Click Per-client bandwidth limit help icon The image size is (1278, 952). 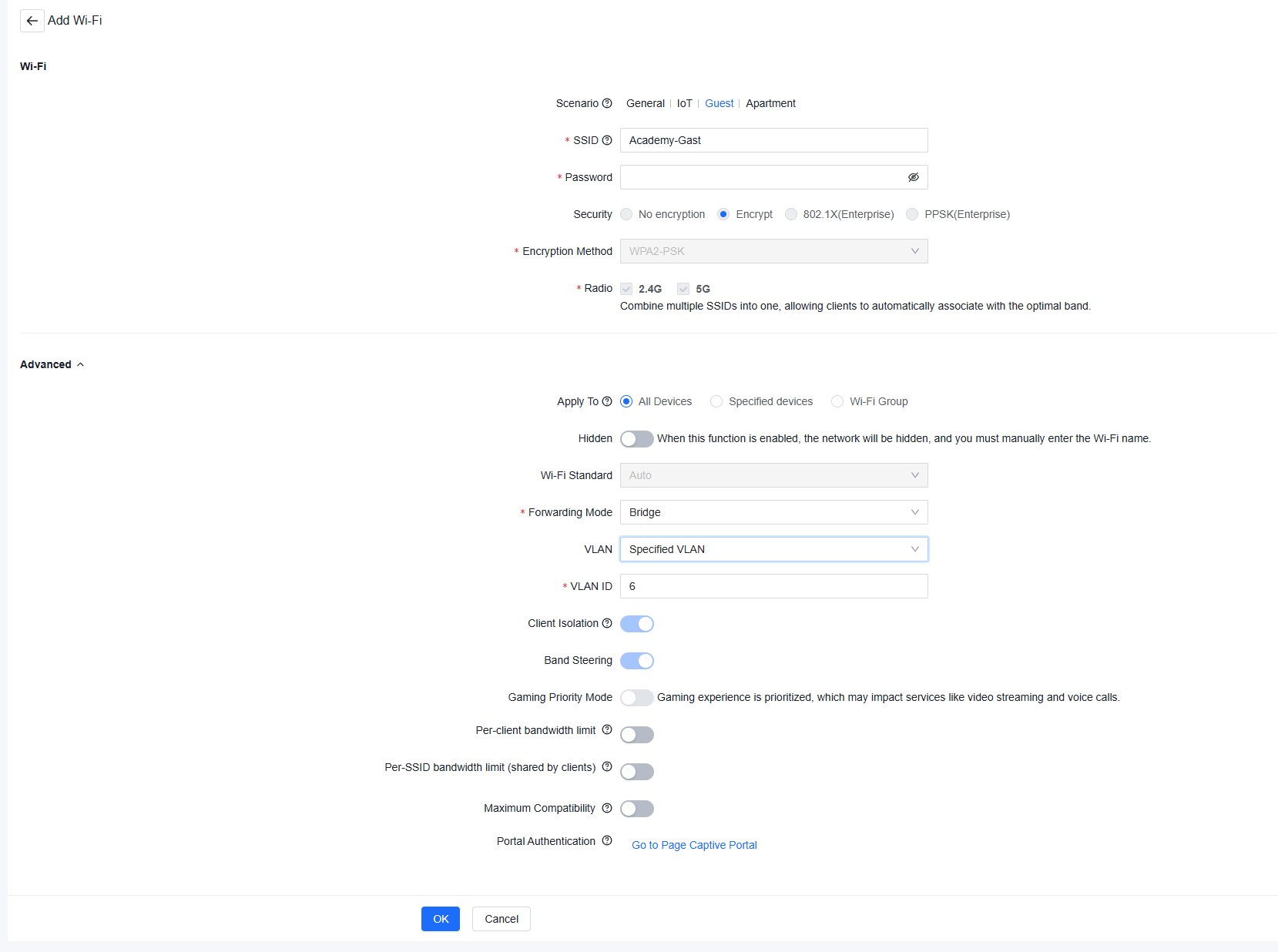tap(607, 729)
